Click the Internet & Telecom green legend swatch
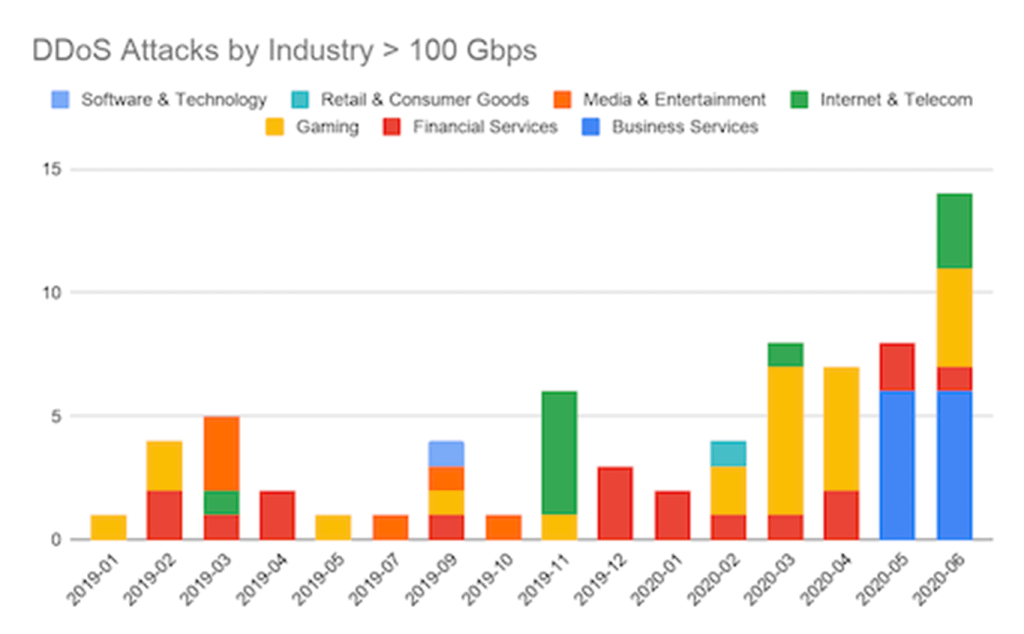1024x634 pixels. [800, 100]
